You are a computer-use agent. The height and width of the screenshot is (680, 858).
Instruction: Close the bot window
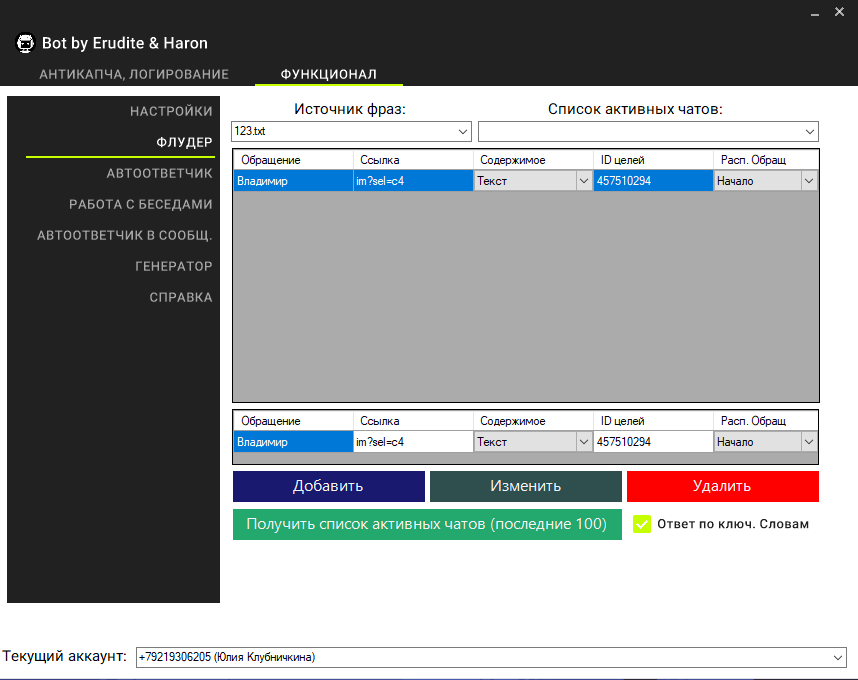839,12
